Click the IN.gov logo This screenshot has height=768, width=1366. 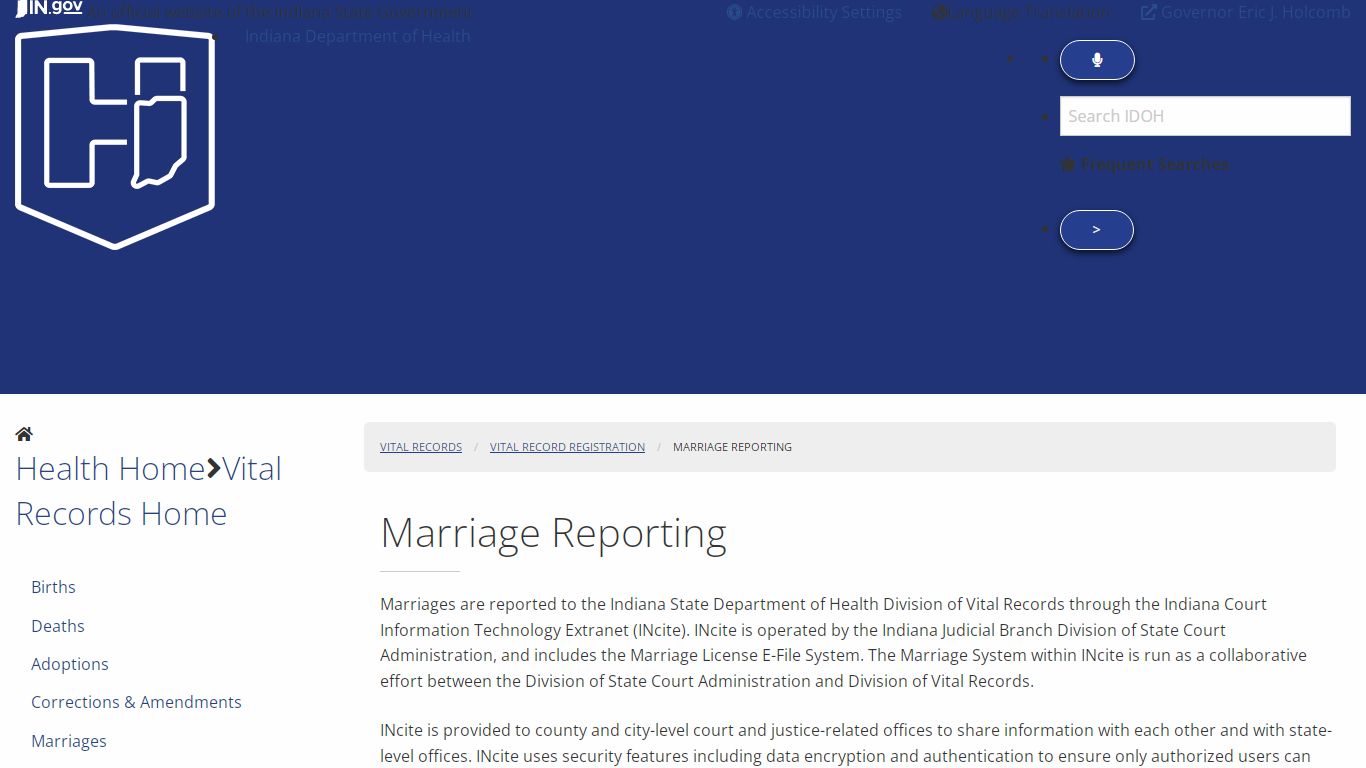(x=49, y=8)
